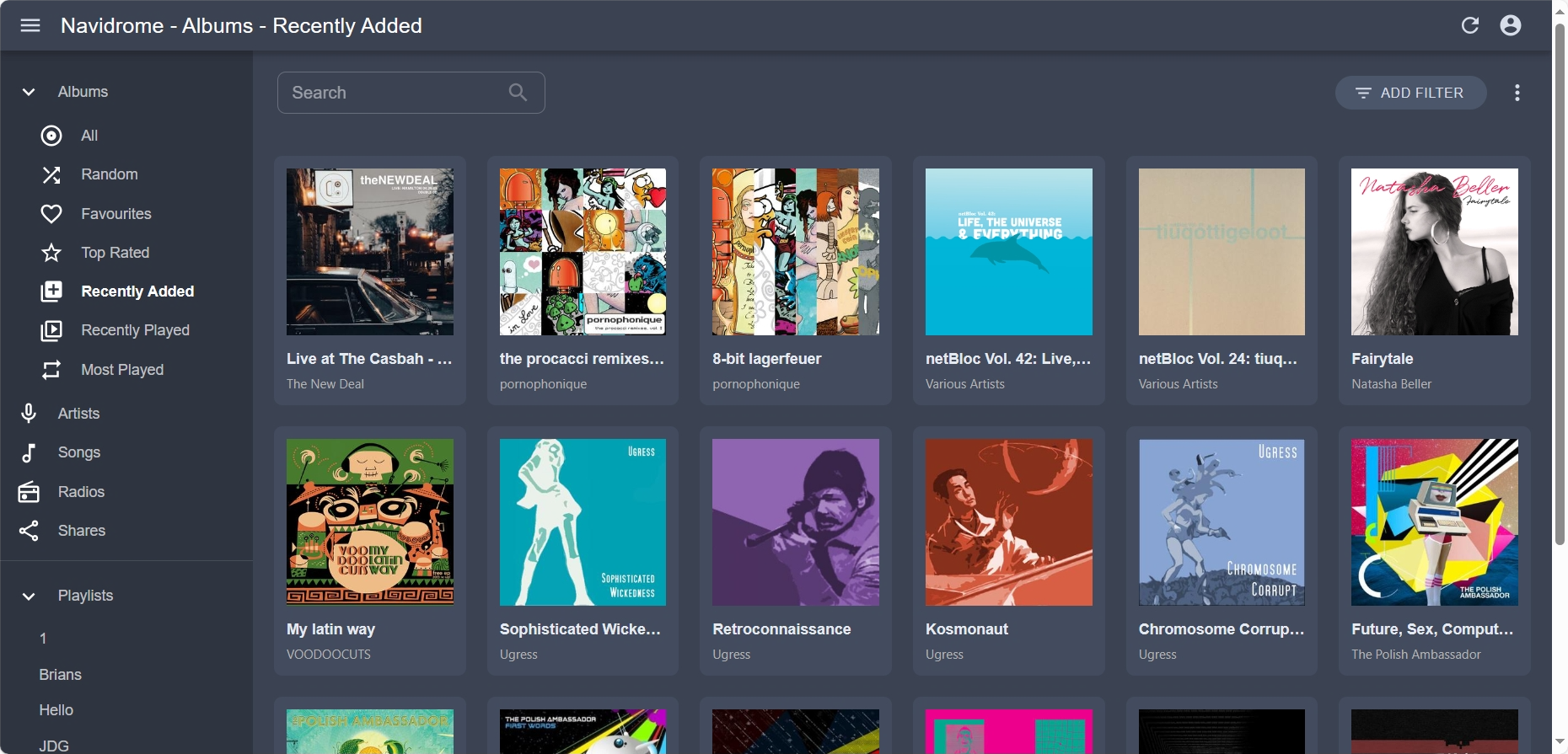Click the ADD FILTER button
The height and width of the screenshot is (754, 1568).
(1410, 93)
